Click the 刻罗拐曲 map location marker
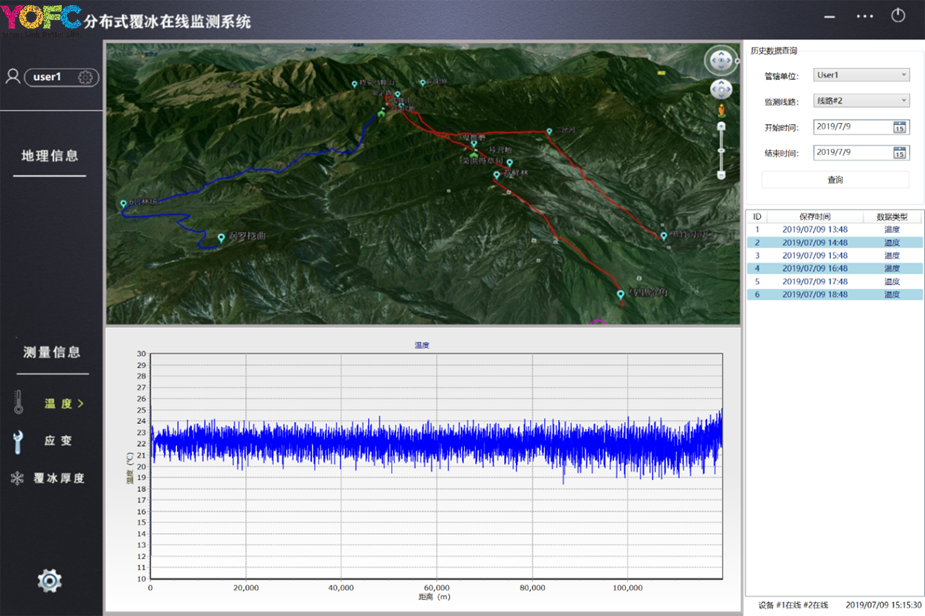This screenshot has width=925, height=616. 222,238
